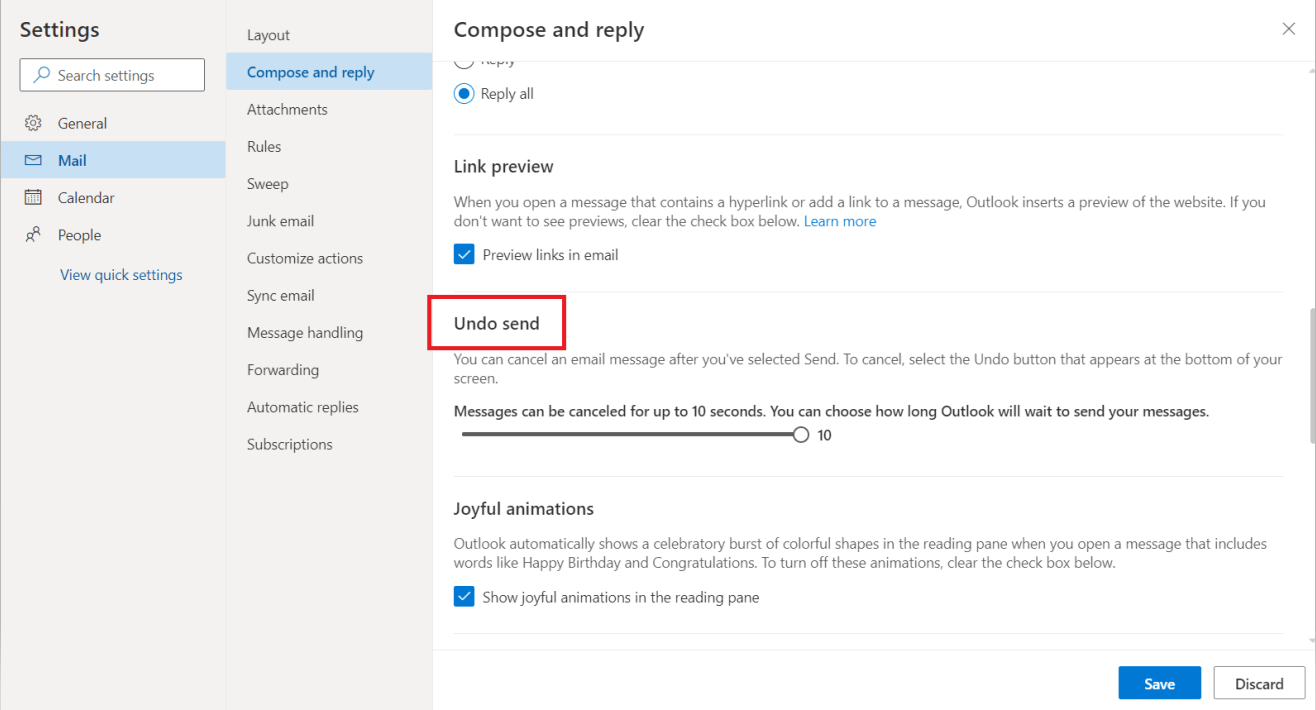This screenshot has width=1316, height=710.
Task: Click the Link preview heading
Action: (503, 166)
